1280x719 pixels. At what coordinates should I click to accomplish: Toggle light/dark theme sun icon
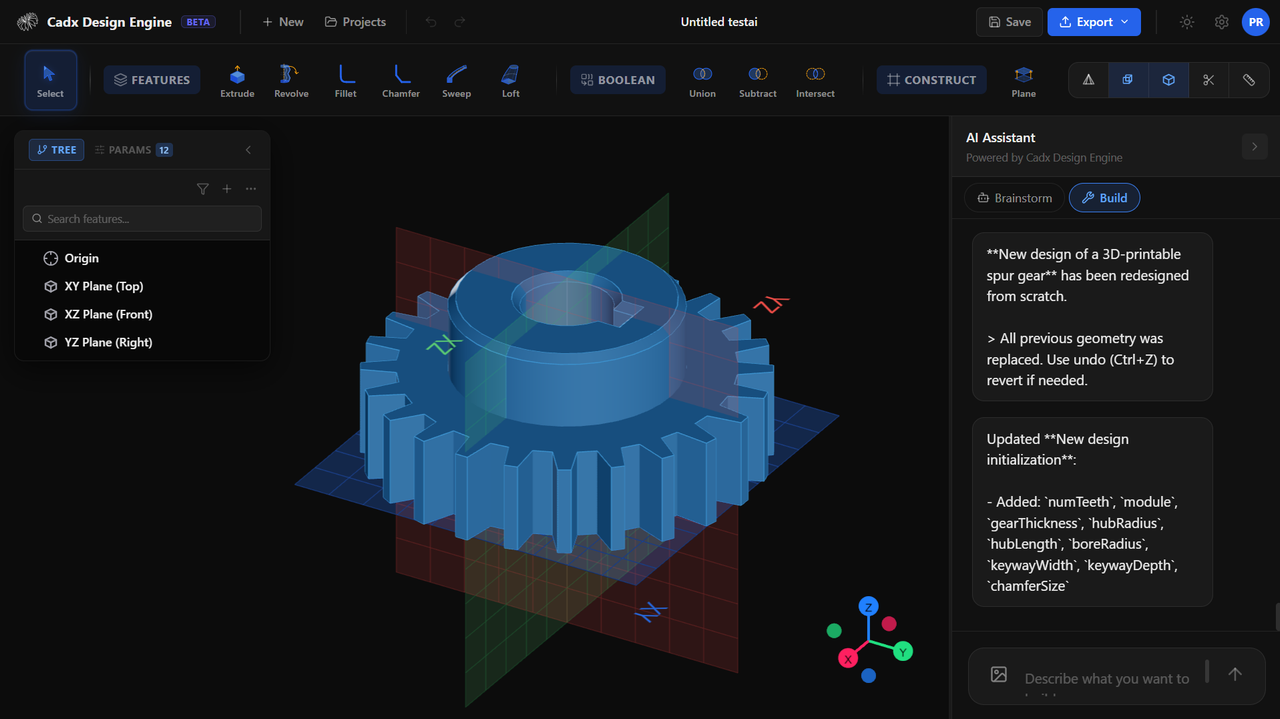pyautogui.click(x=1187, y=22)
